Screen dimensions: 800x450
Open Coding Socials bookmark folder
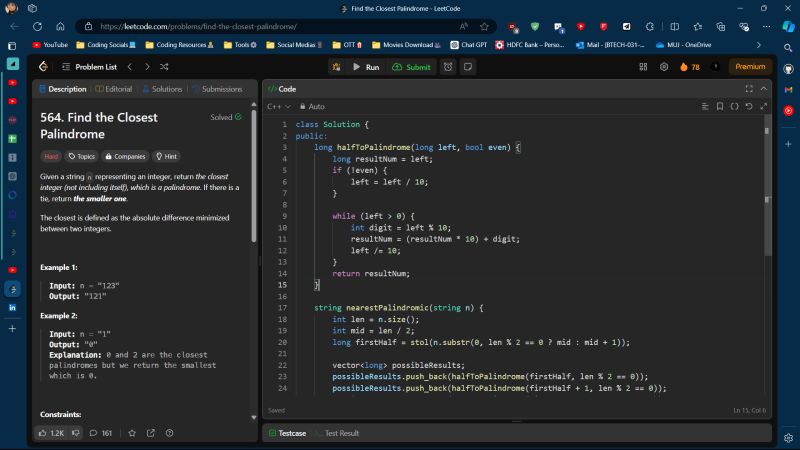106,45
